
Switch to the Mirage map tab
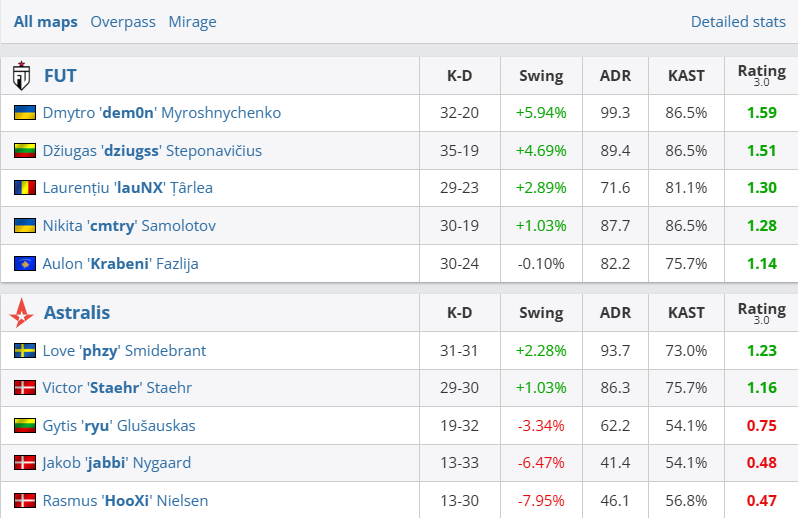(x=192, y=22)
